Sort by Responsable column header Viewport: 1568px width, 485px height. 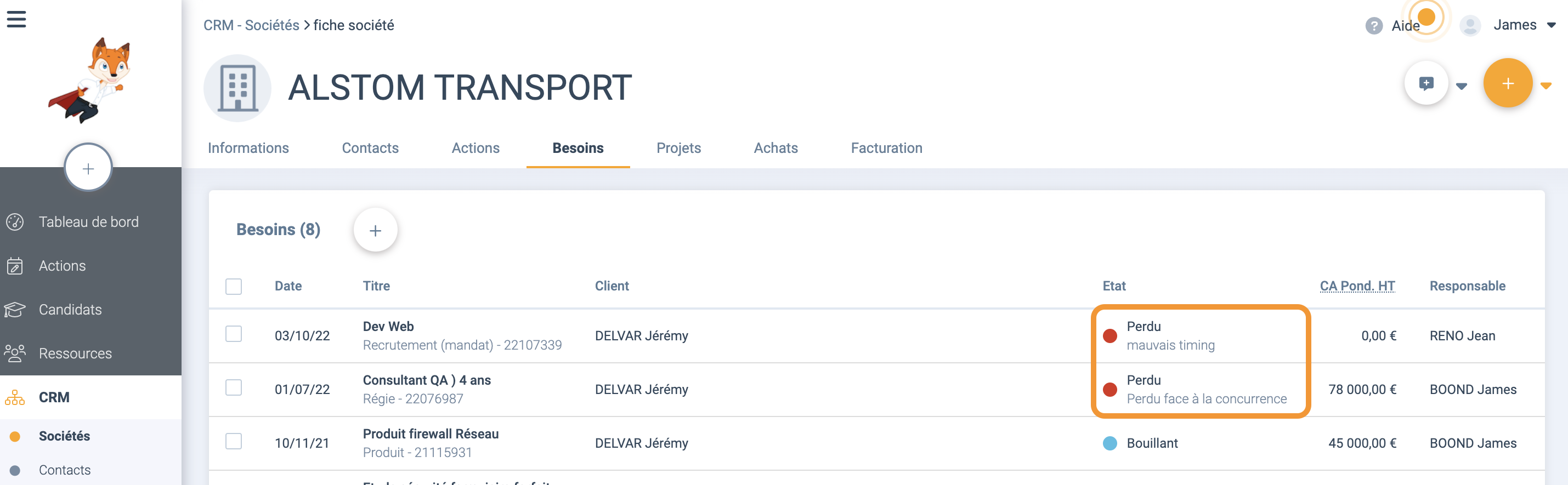[x=1467, y=286]
